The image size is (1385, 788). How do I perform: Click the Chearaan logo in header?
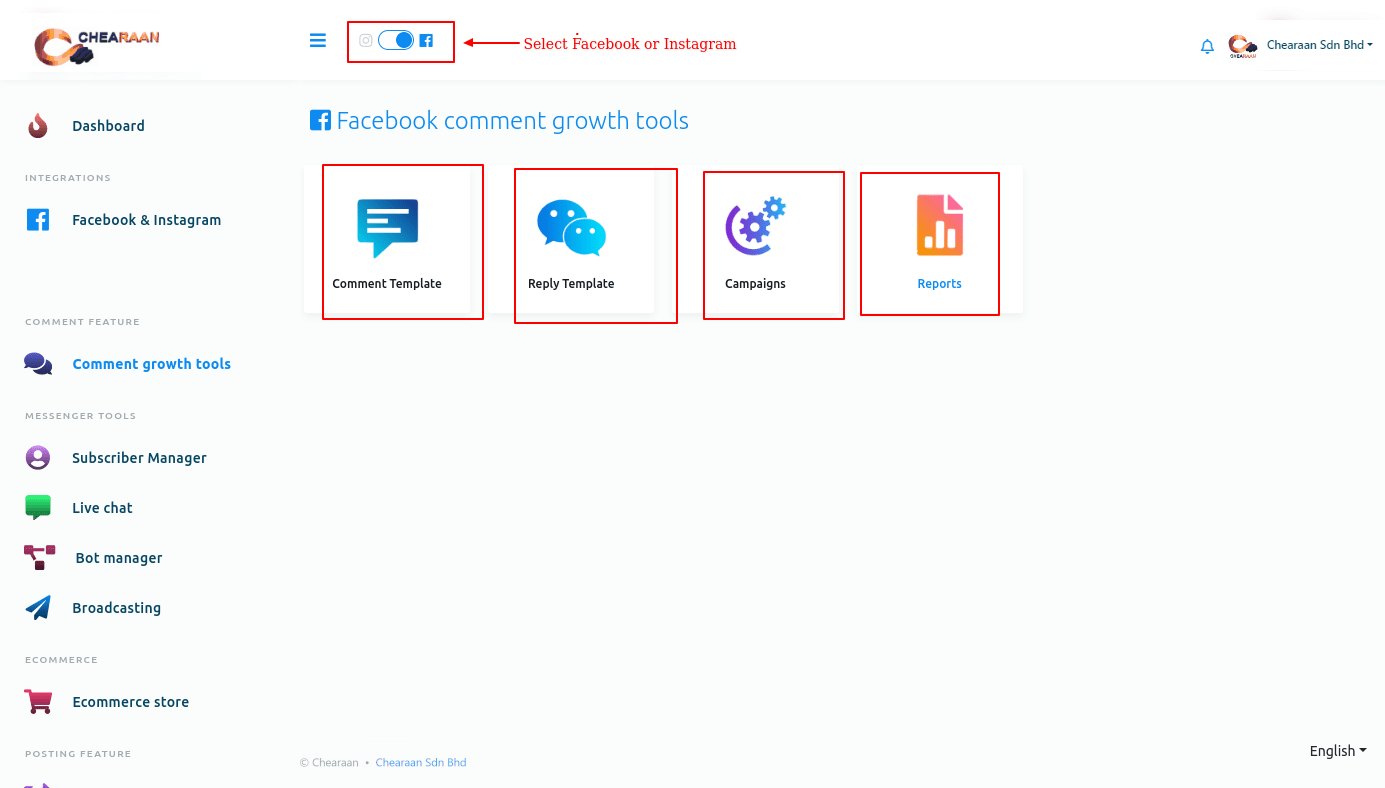click(97, 45)
